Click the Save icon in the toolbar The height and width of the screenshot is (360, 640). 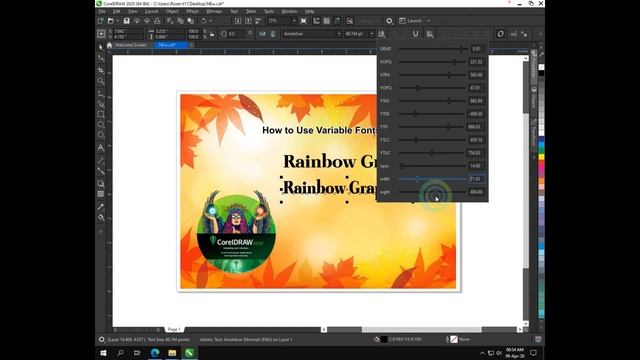pos(127,21)
